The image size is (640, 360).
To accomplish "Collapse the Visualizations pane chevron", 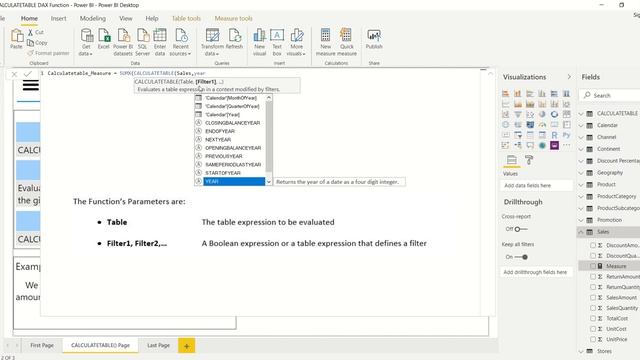I will [569, 77].
